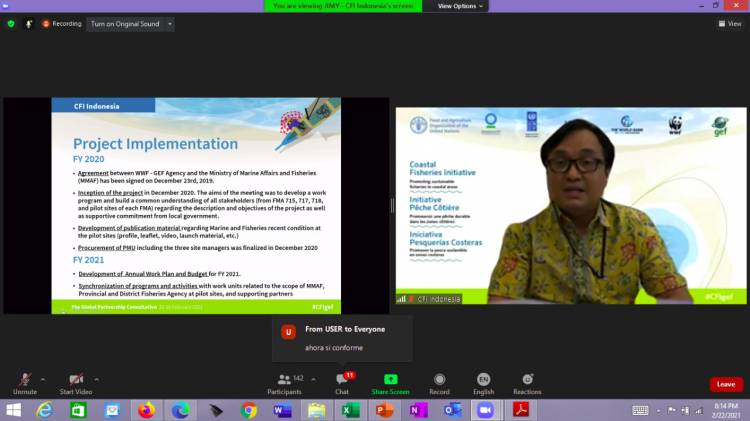Viewport: 750px width, 421px height.
Task: Switch layout using the View button
Action: click(729, 24)
